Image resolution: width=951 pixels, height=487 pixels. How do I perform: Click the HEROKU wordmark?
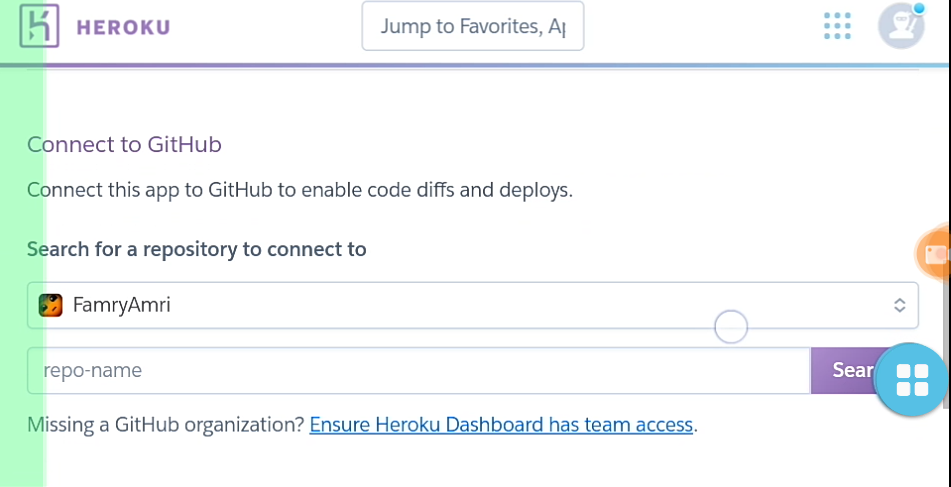123,27
